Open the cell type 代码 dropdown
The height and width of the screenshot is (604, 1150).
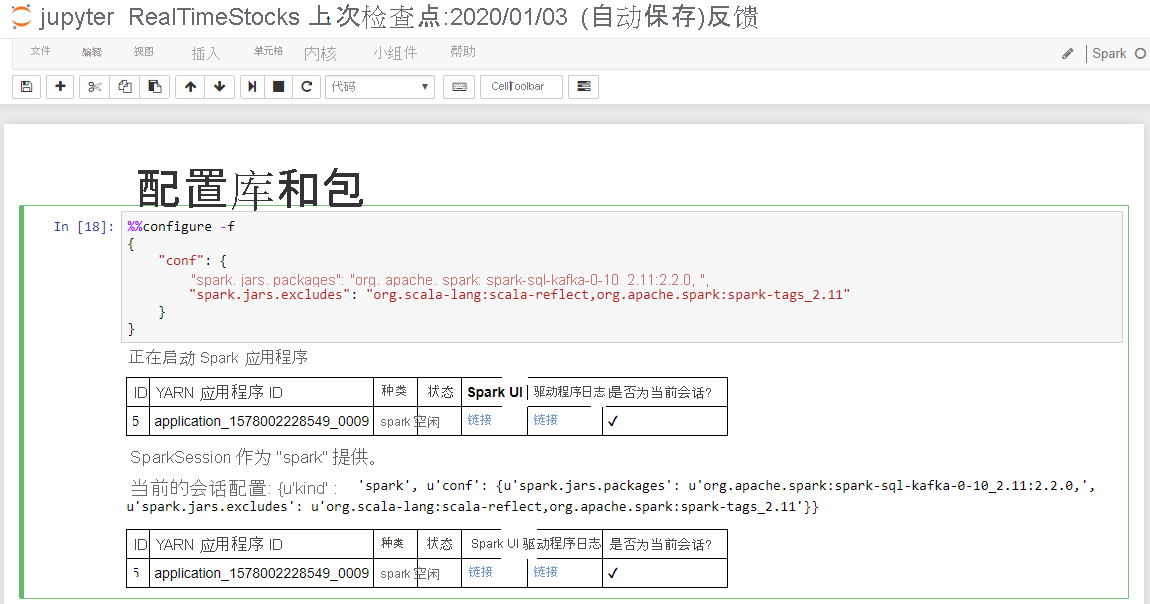pyautogui.click(x=380, y=86)
